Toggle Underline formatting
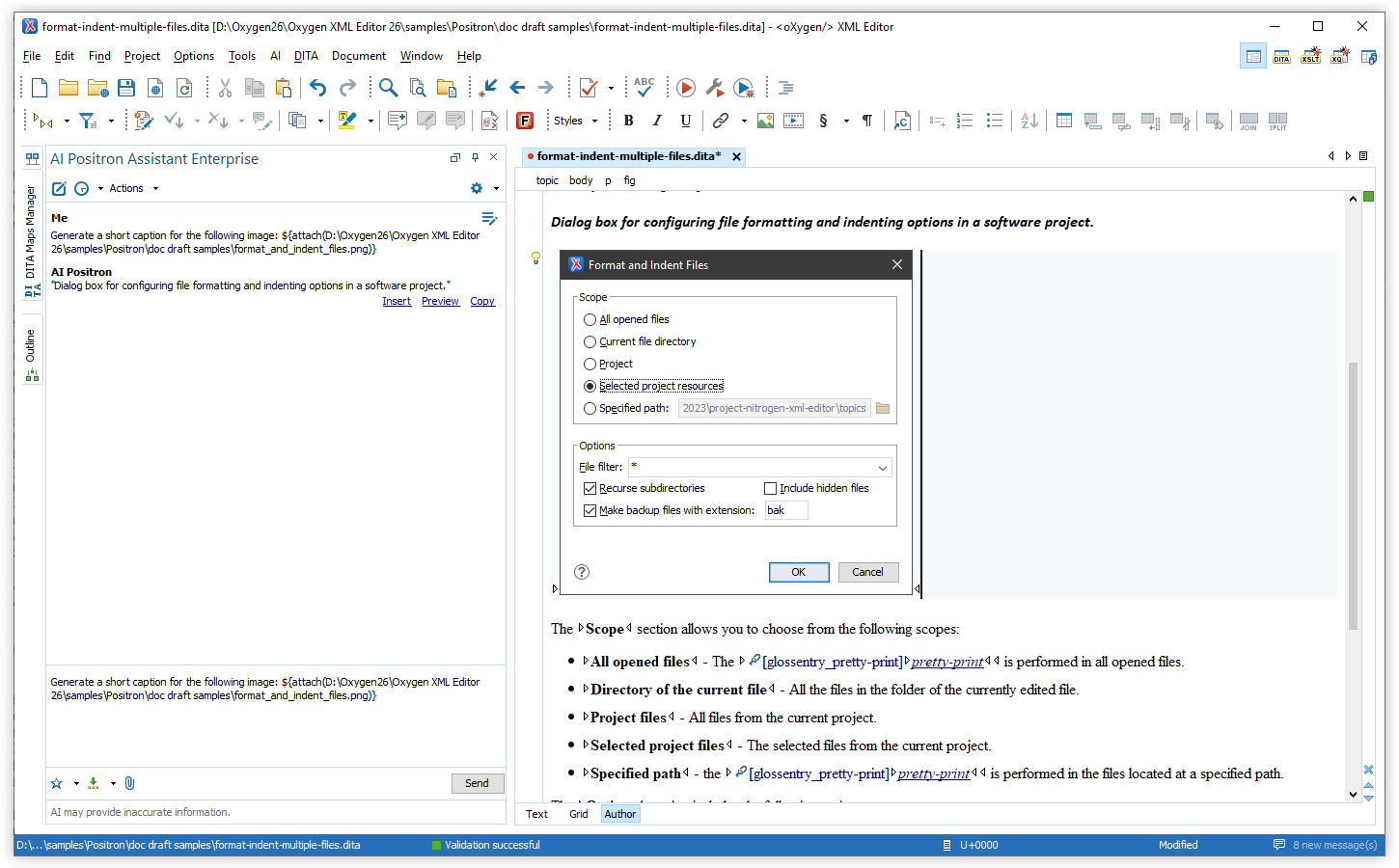The image size is (1399, 868). [686, 121]
